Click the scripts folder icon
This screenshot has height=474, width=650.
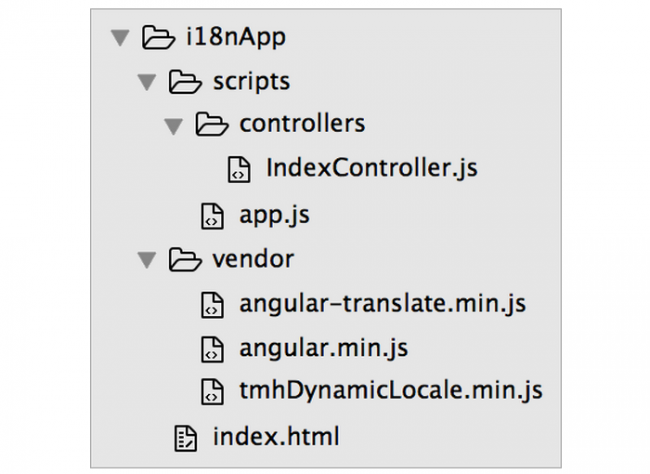click(185, 81)
